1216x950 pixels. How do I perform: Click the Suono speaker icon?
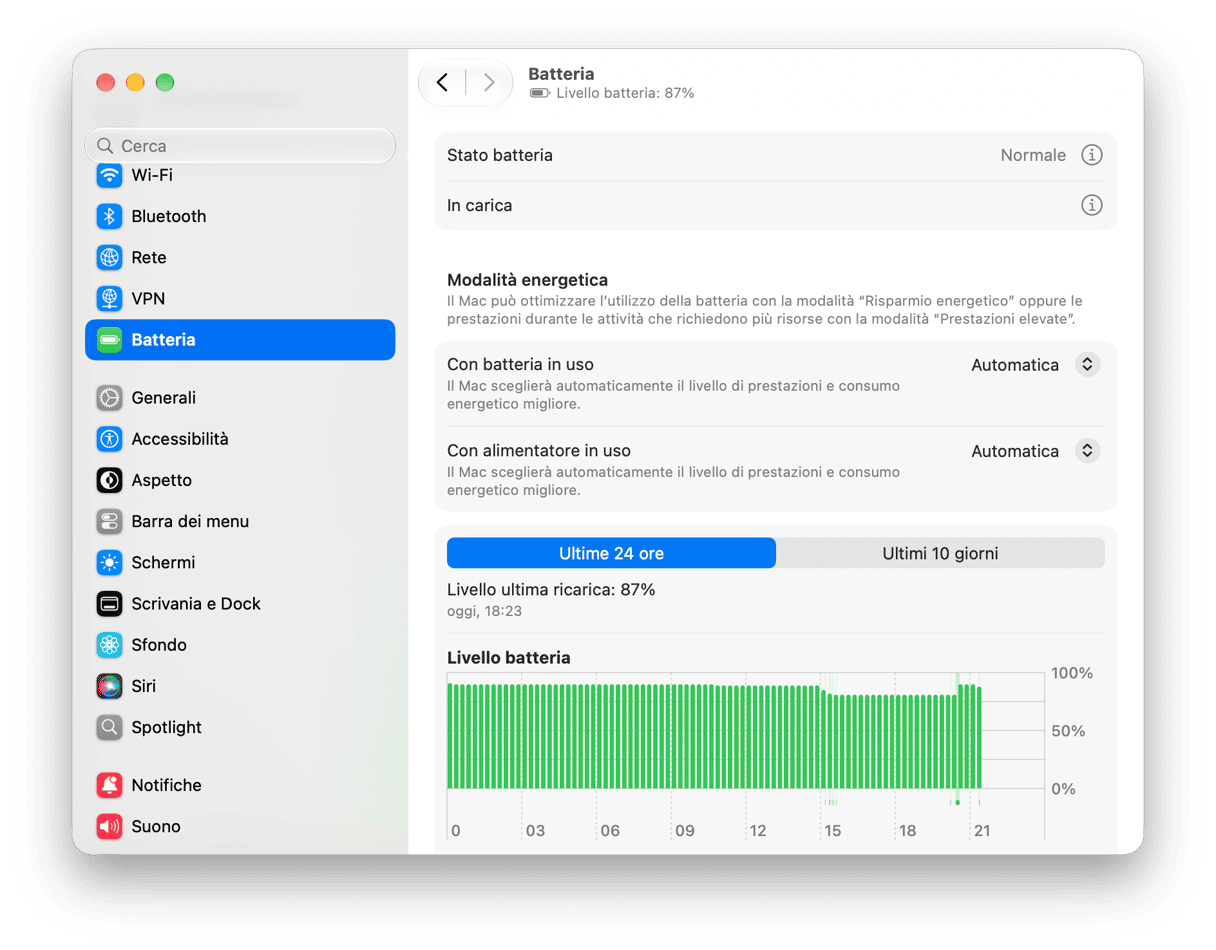click(x=109, y=827)
